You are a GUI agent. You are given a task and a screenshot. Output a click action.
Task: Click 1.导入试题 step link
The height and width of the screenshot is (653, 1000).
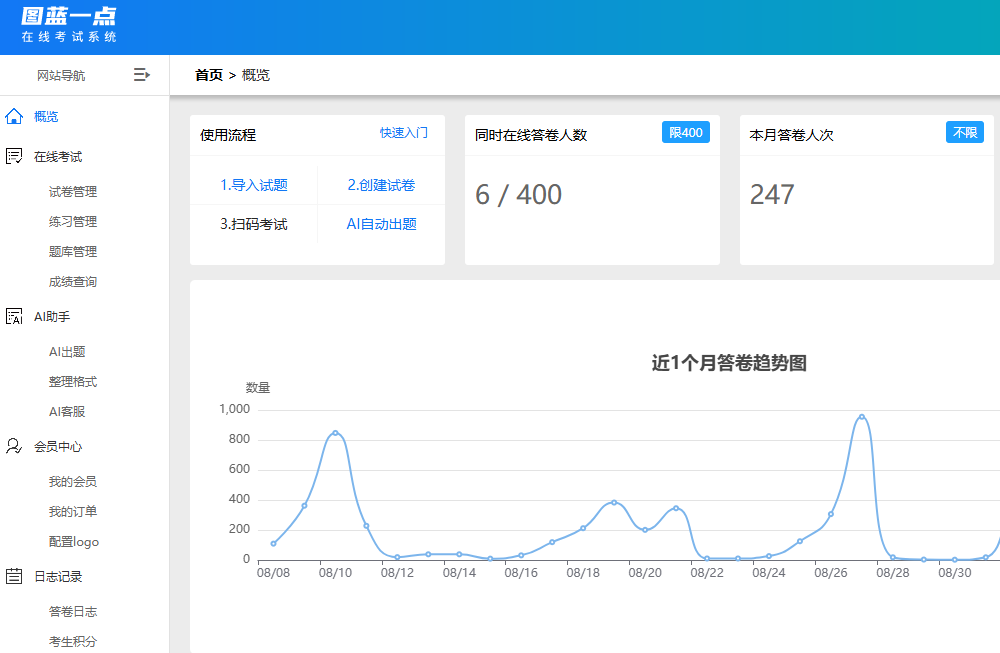tap(254, 185)
